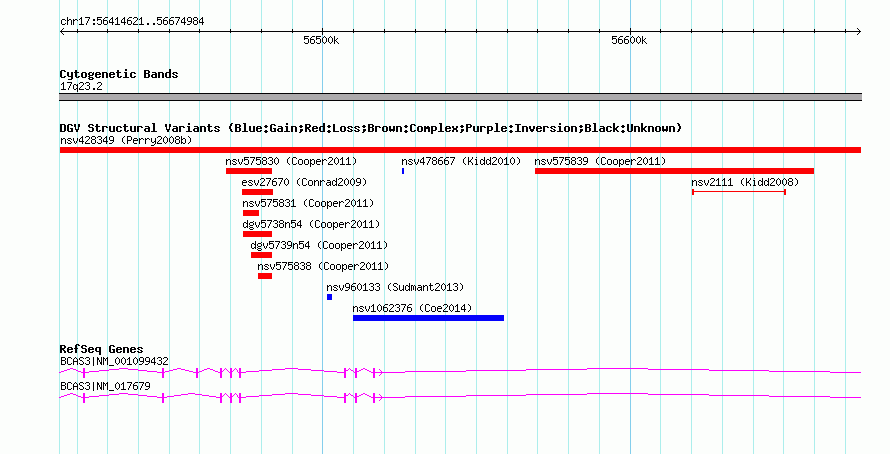The height and width of the screenshot is (454, 890).
Task: Click the ruler's left arrowhead
Action: (x=62, y=32)
